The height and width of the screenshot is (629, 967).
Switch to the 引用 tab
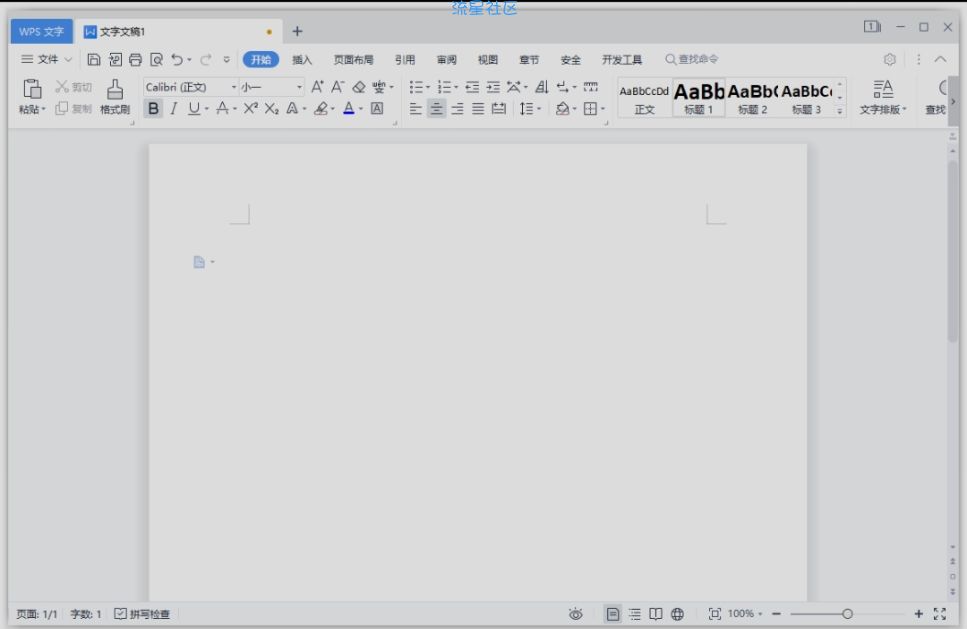point(405,60)
